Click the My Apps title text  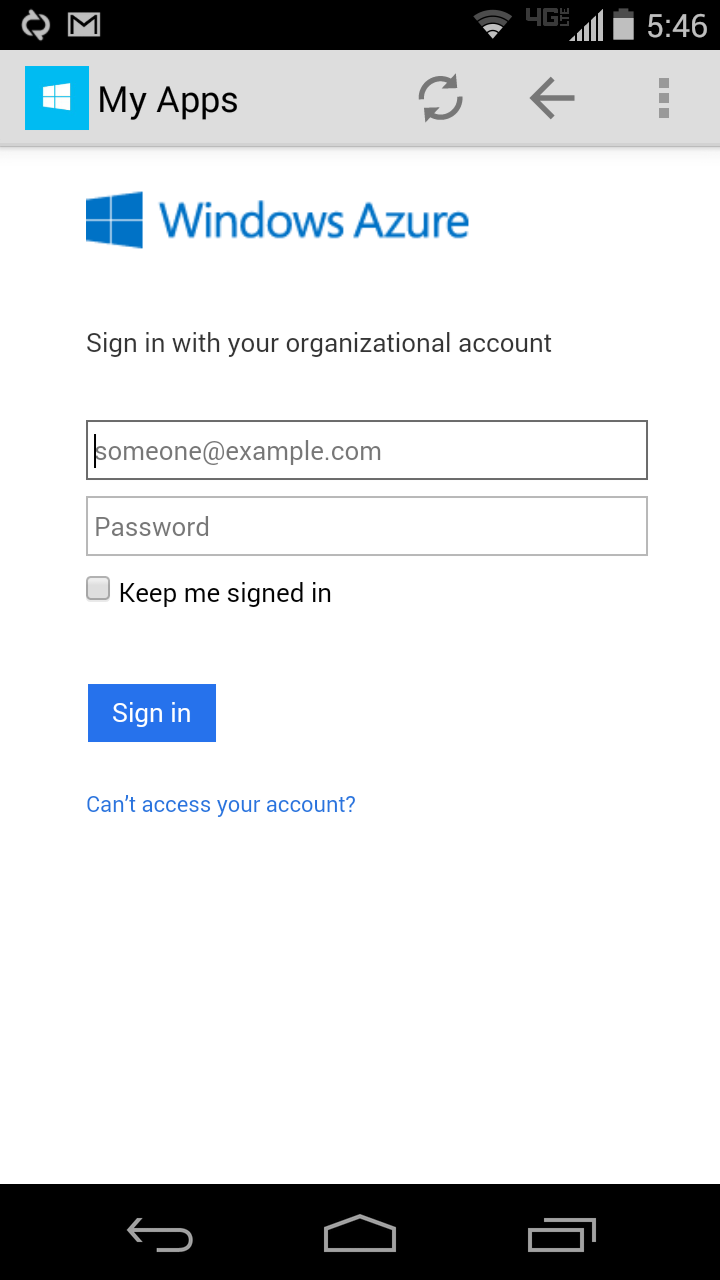pyautogui.click(x=168, y=101)
